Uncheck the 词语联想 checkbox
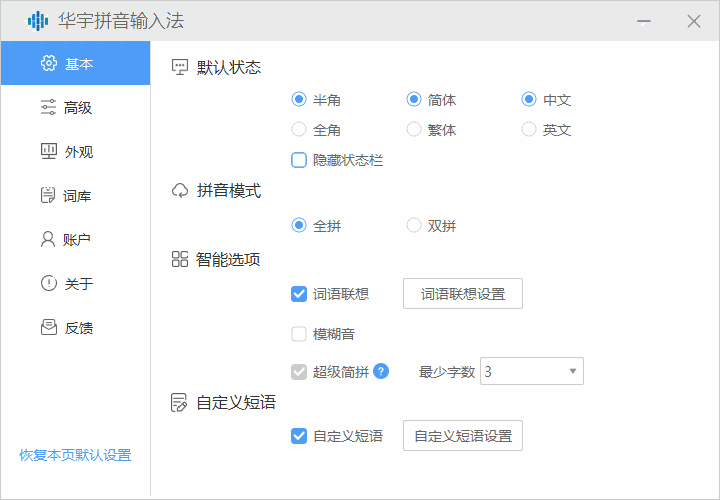Viewport: 720px width, 500px height. [x=299, y=294]
